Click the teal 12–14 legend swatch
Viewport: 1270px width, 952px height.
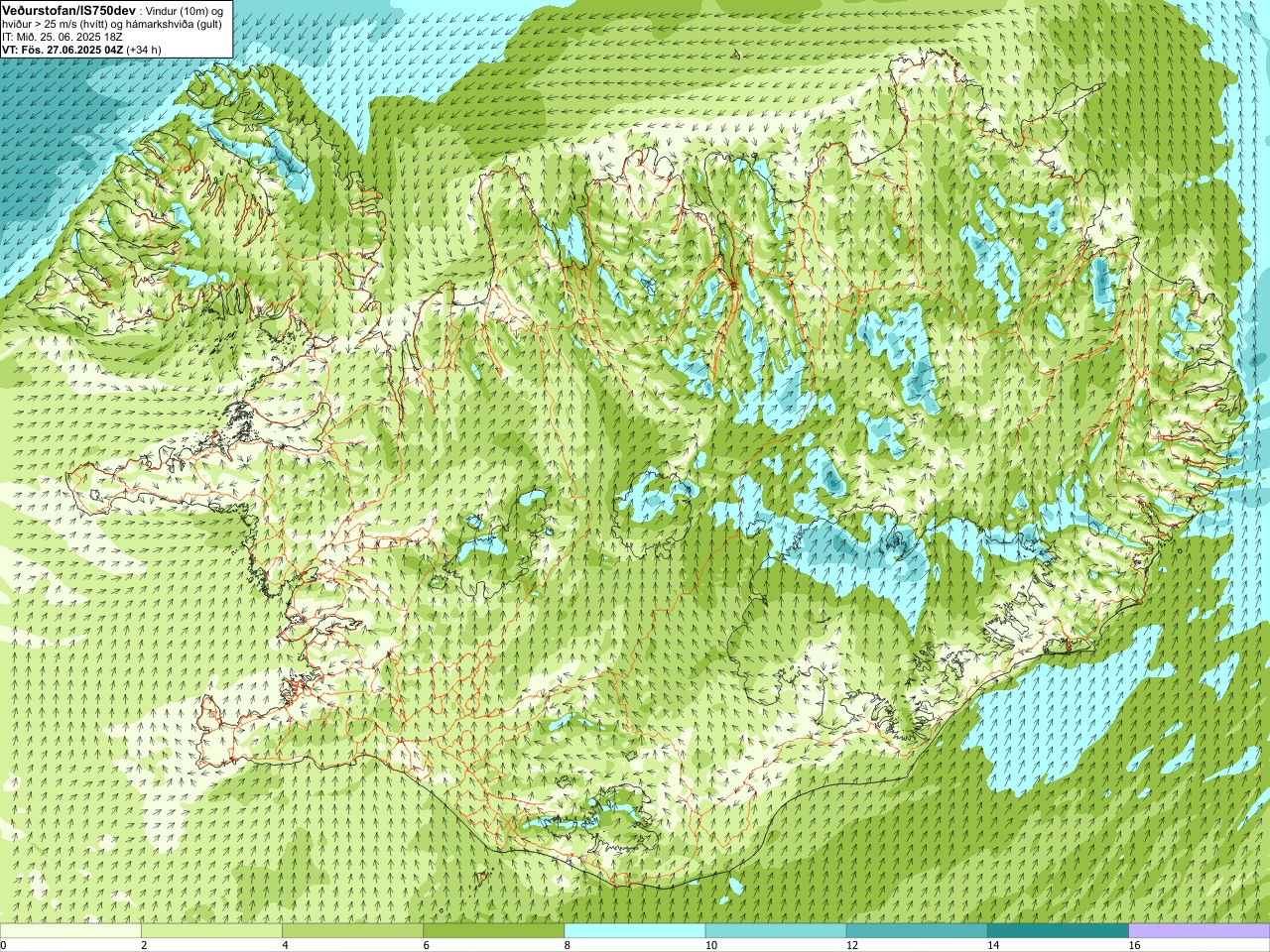(917, 931)
